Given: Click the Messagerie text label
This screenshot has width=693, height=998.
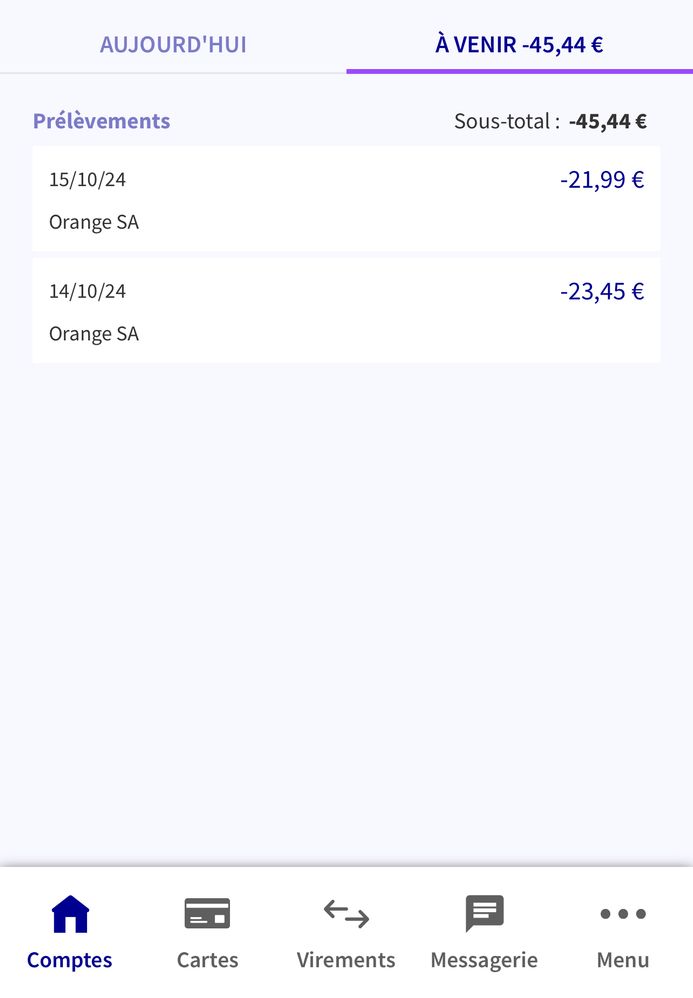Looking at the screenshot, I should coord(484,960).
